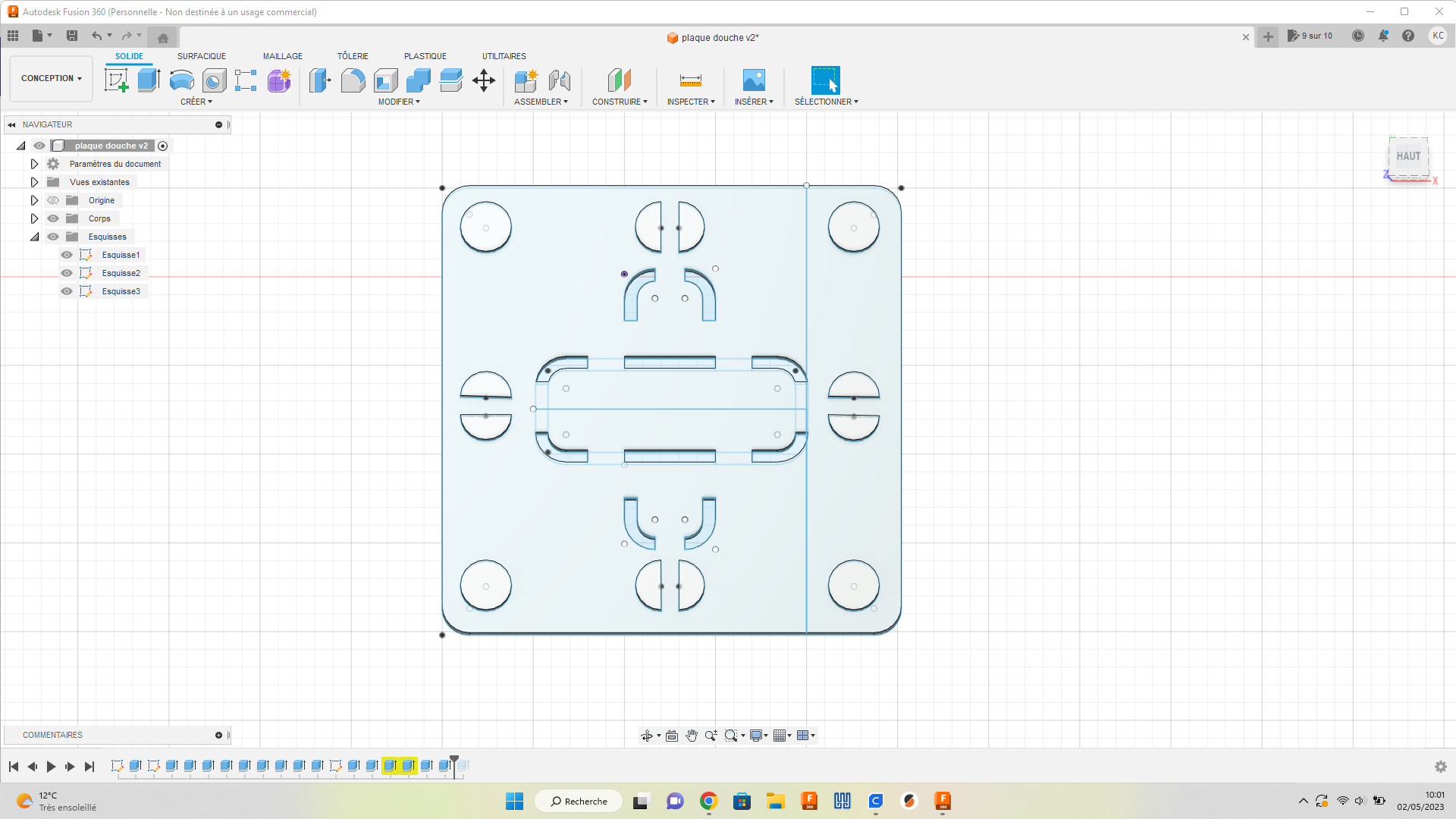Image resolution: width=1456 pixels, height=819 pixels.
Task: Click the CONSTRUIRE menu label
Action: [x=620, y=102]
